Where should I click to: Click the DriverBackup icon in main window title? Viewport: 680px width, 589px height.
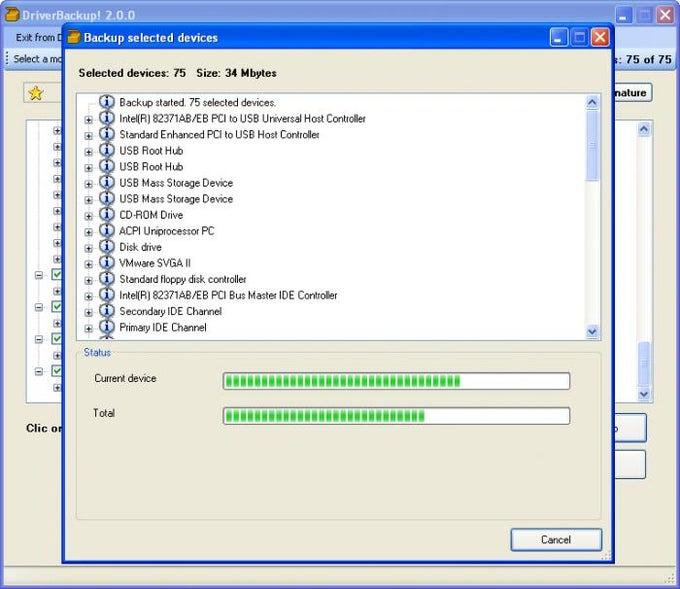(x=13, y=14)
